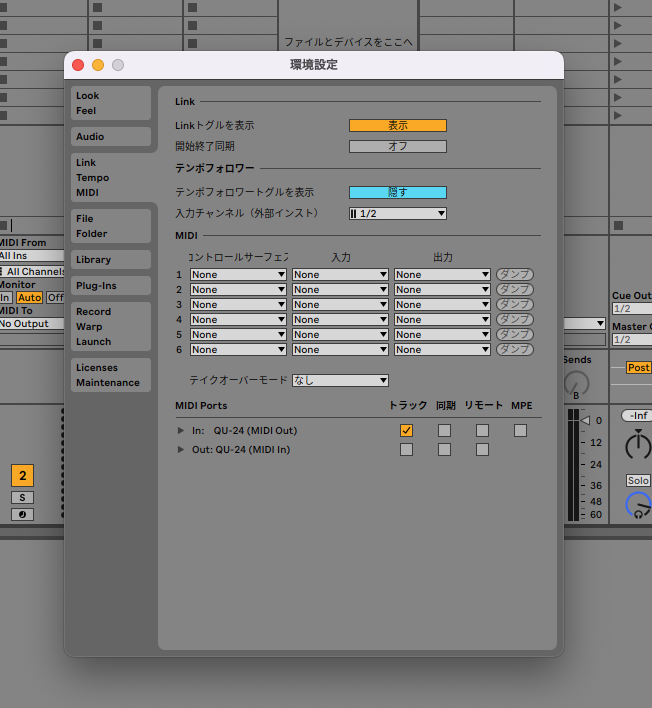Set Monitor to Auto

pos(29,297)
